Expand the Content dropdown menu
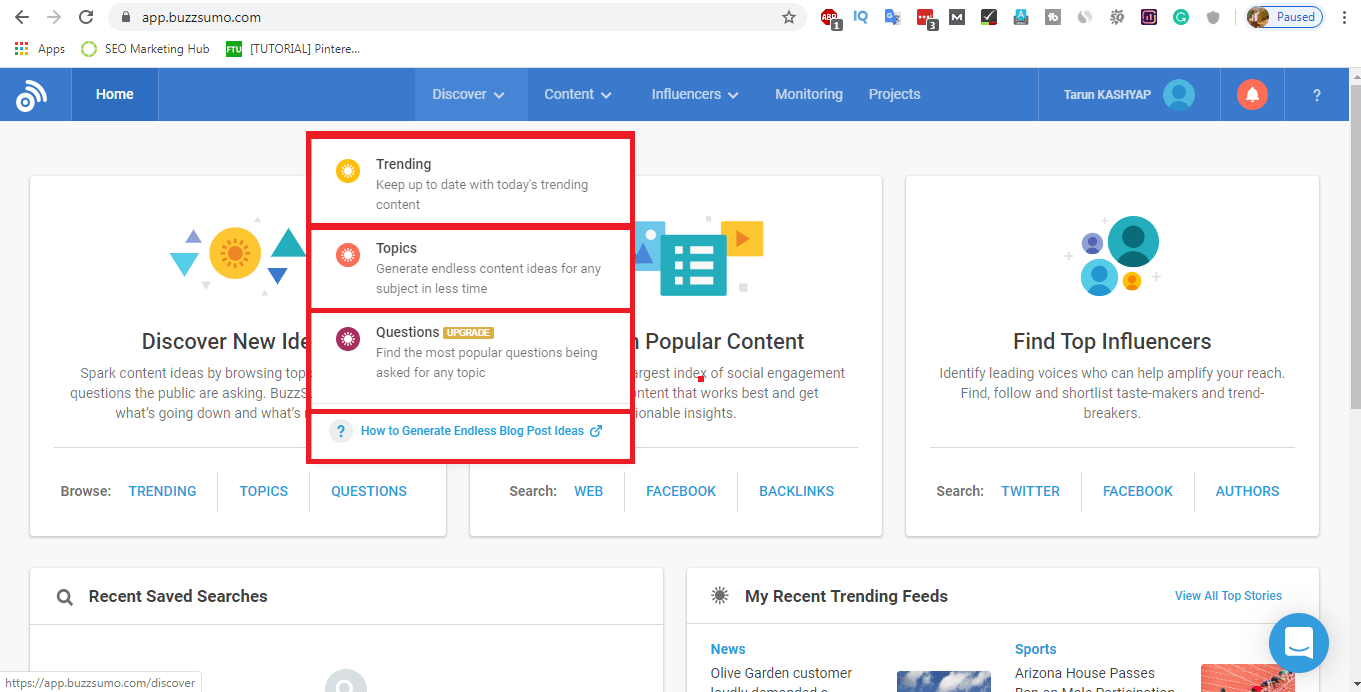 [577, 94]
